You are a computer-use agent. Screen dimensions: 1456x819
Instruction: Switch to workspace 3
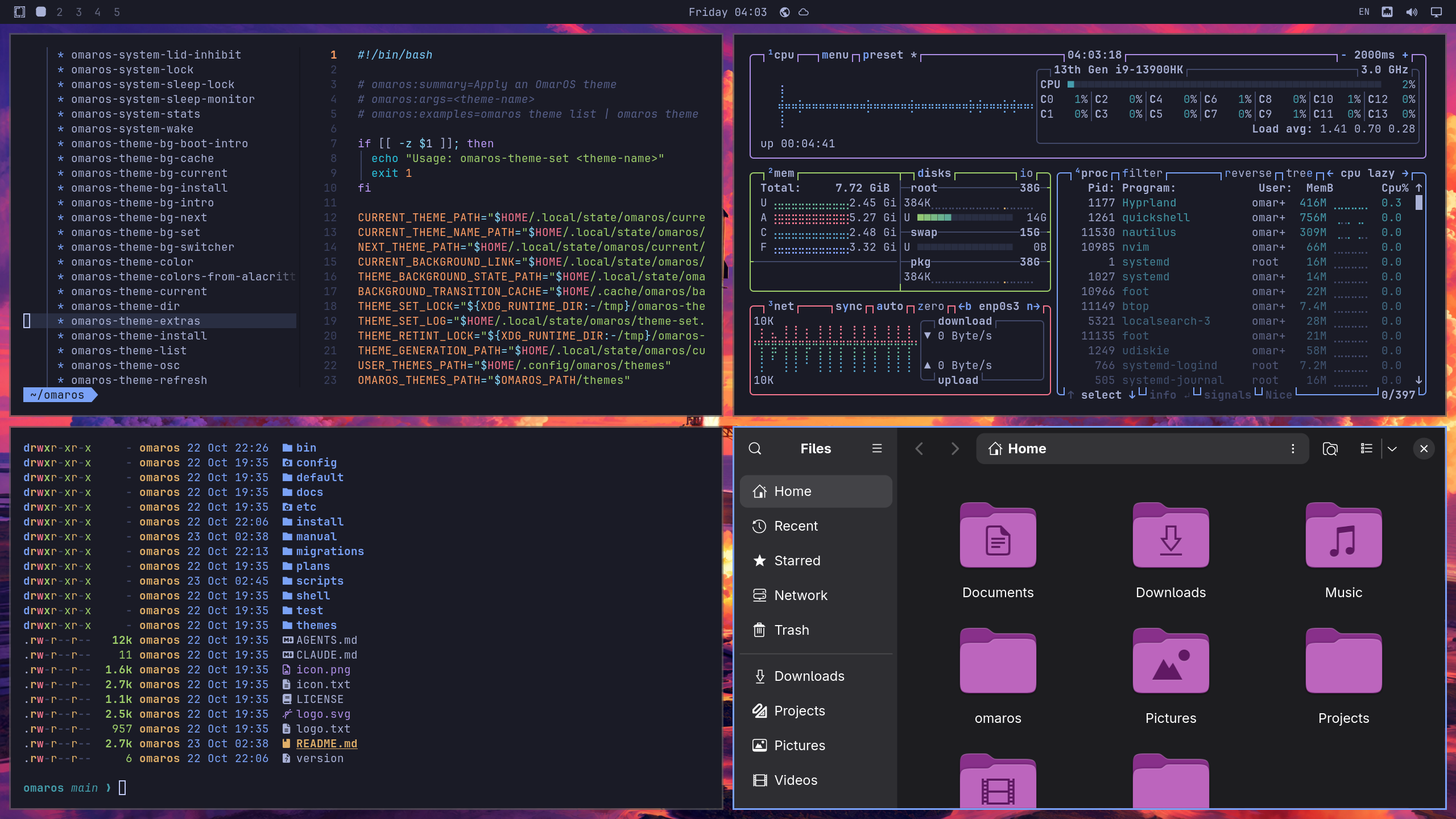[78, 12]
